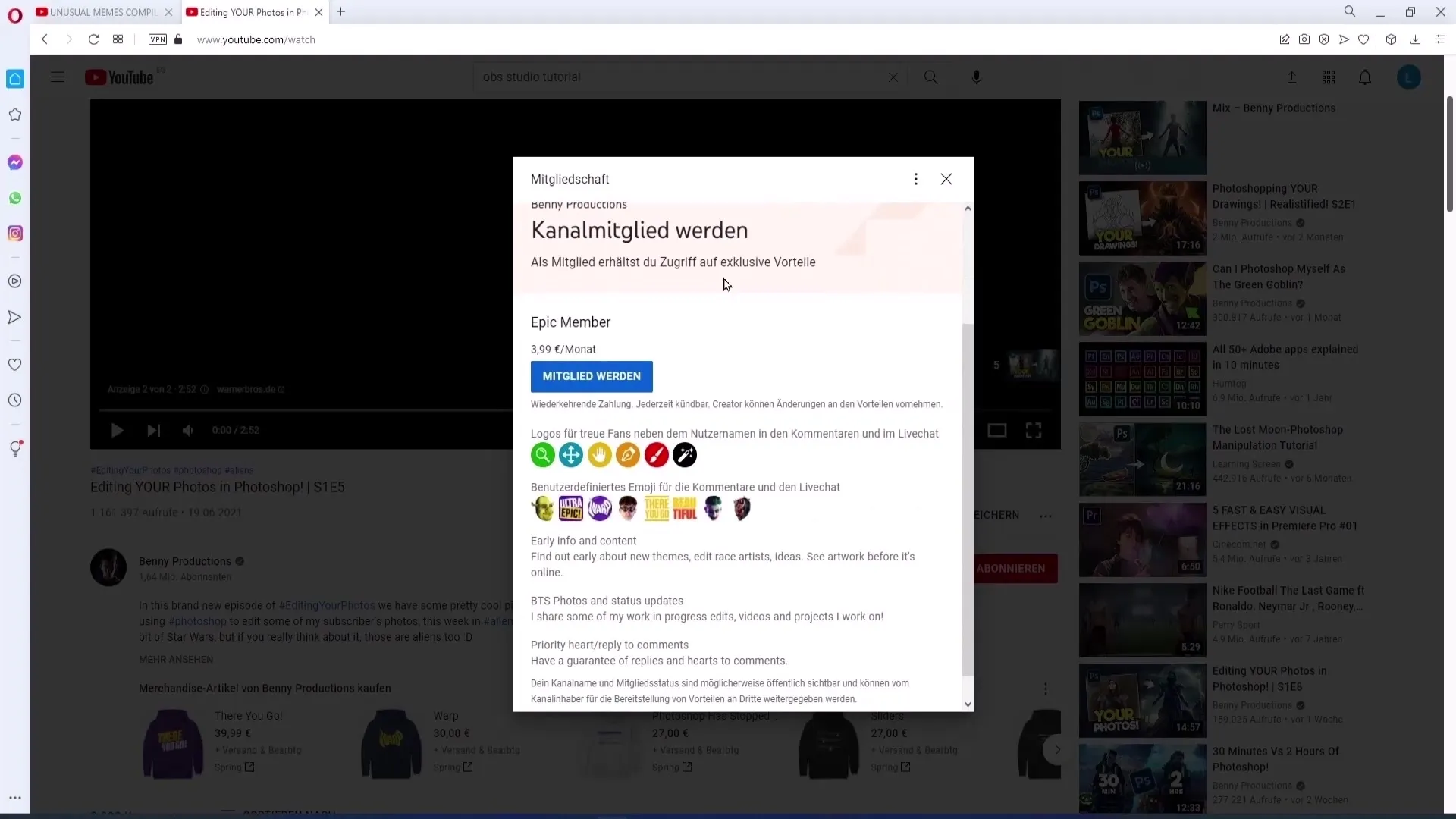Click the YouTube search microphone icon
Image resolution: width=1456 pixels, height=819 pixels.
[x=977, y=77]
